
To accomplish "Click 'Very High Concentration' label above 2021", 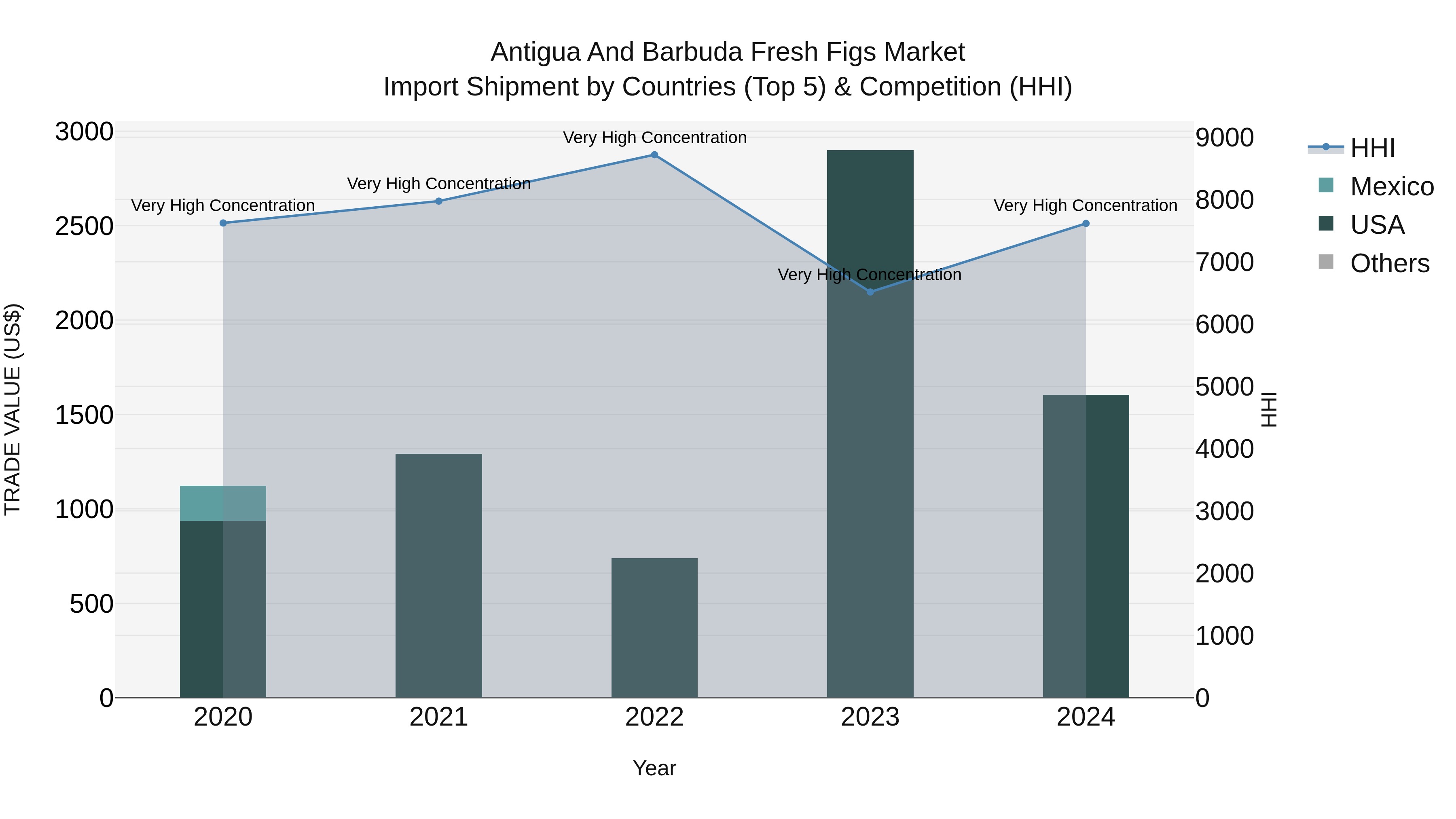I will click(x=438, y=184).
